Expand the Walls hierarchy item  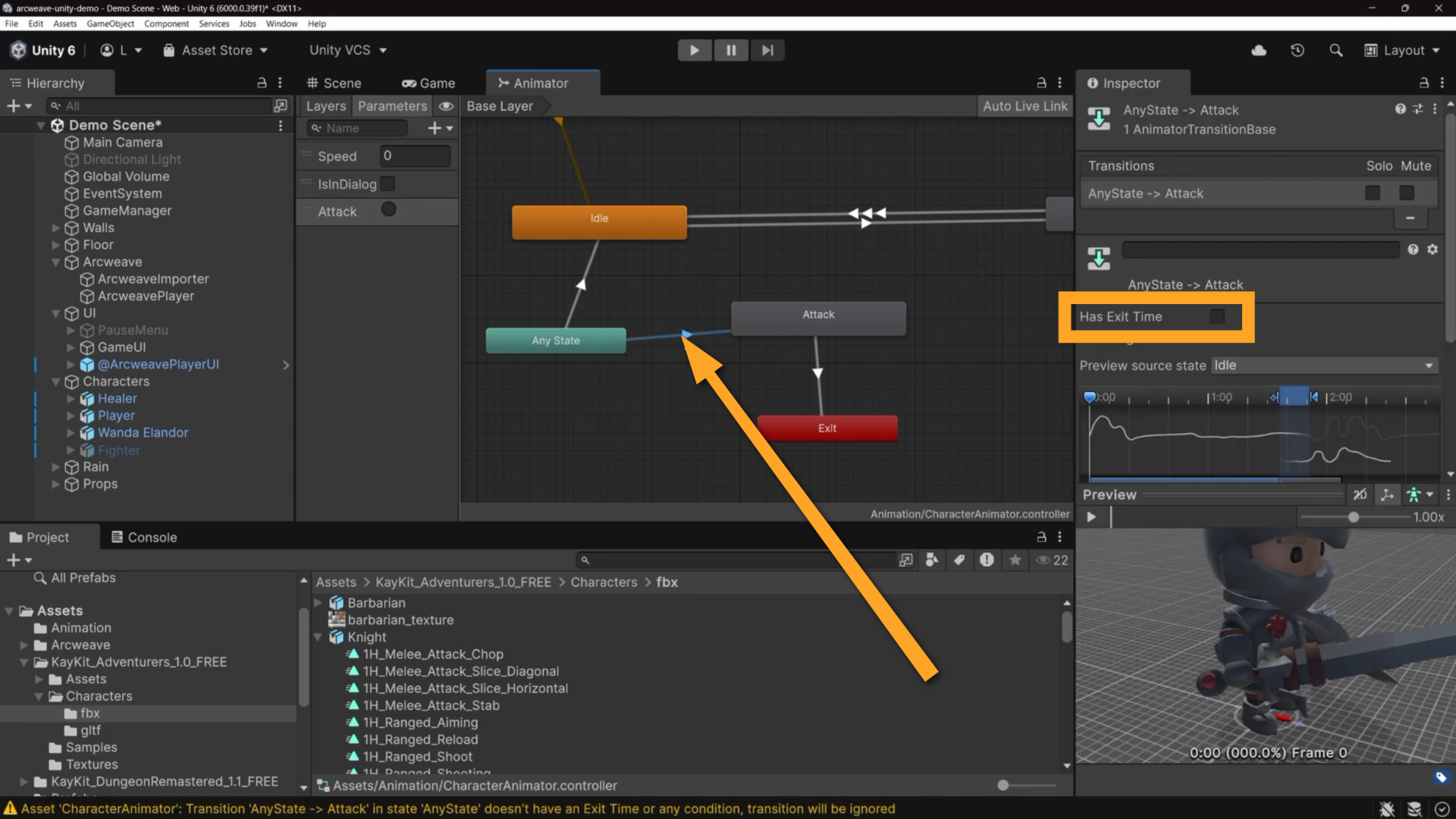tap(55, 227)
